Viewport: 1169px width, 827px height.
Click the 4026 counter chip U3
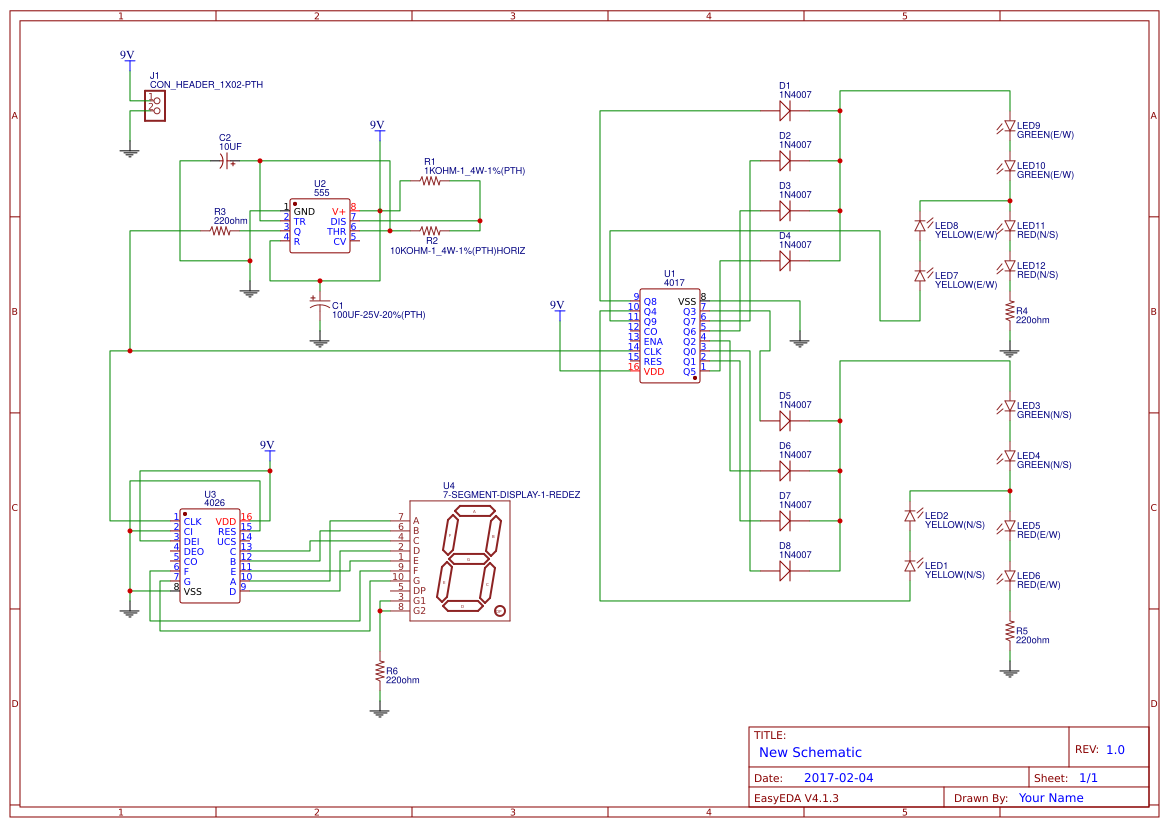coord(207,555)
